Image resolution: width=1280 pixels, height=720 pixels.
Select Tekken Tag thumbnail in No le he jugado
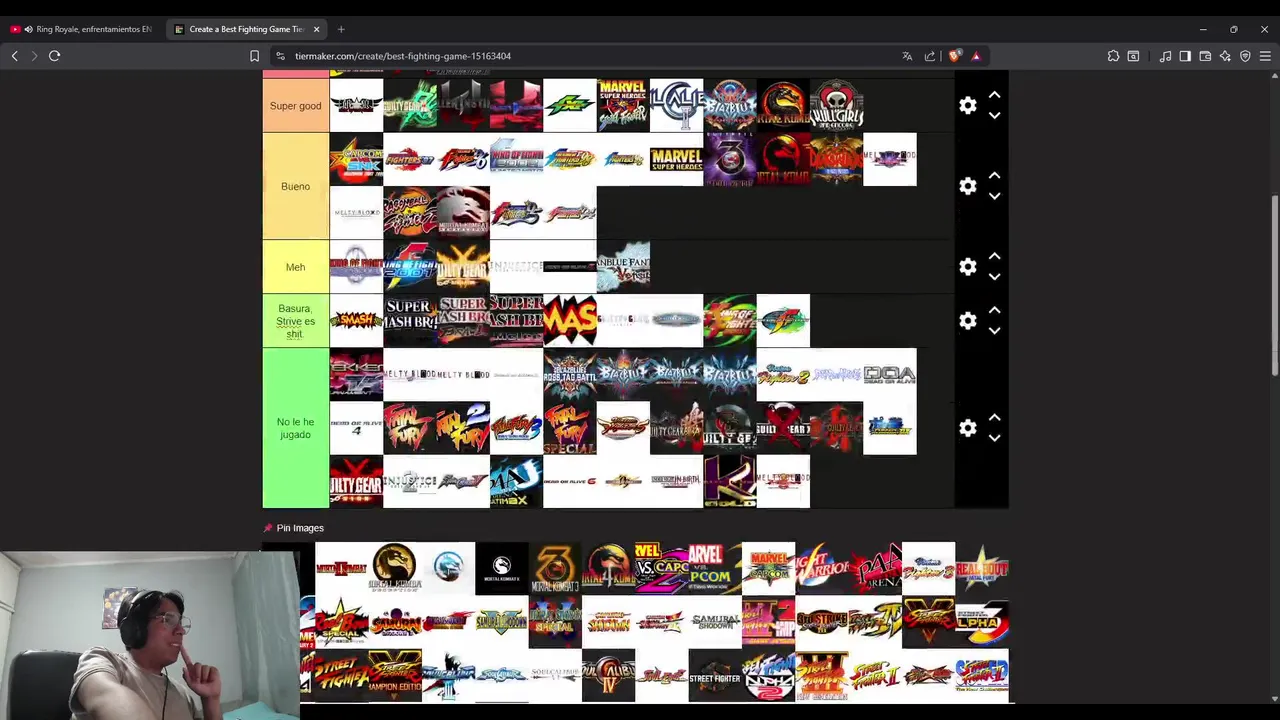point(356,374)
